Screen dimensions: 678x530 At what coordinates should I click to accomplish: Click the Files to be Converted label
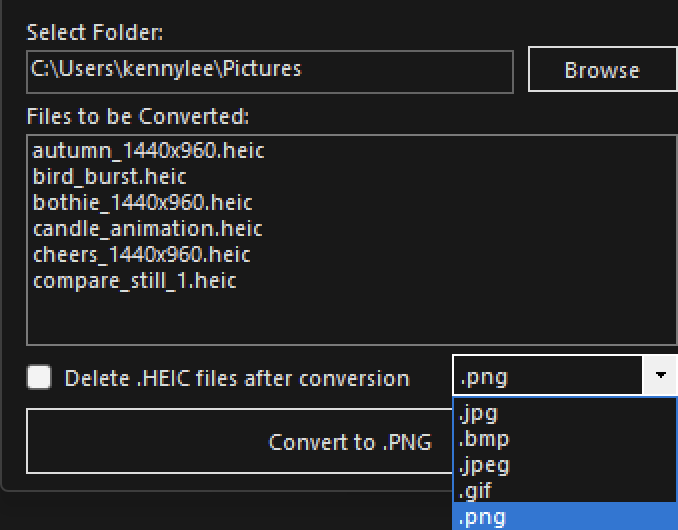pyautogui.click(x=137, y=116)
